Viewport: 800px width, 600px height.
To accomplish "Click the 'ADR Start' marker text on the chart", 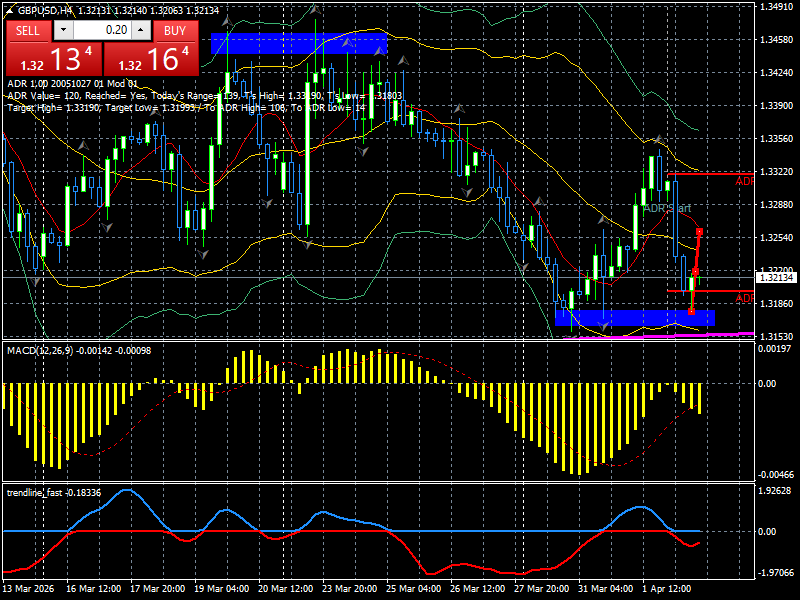I will [x=667, y=209].
